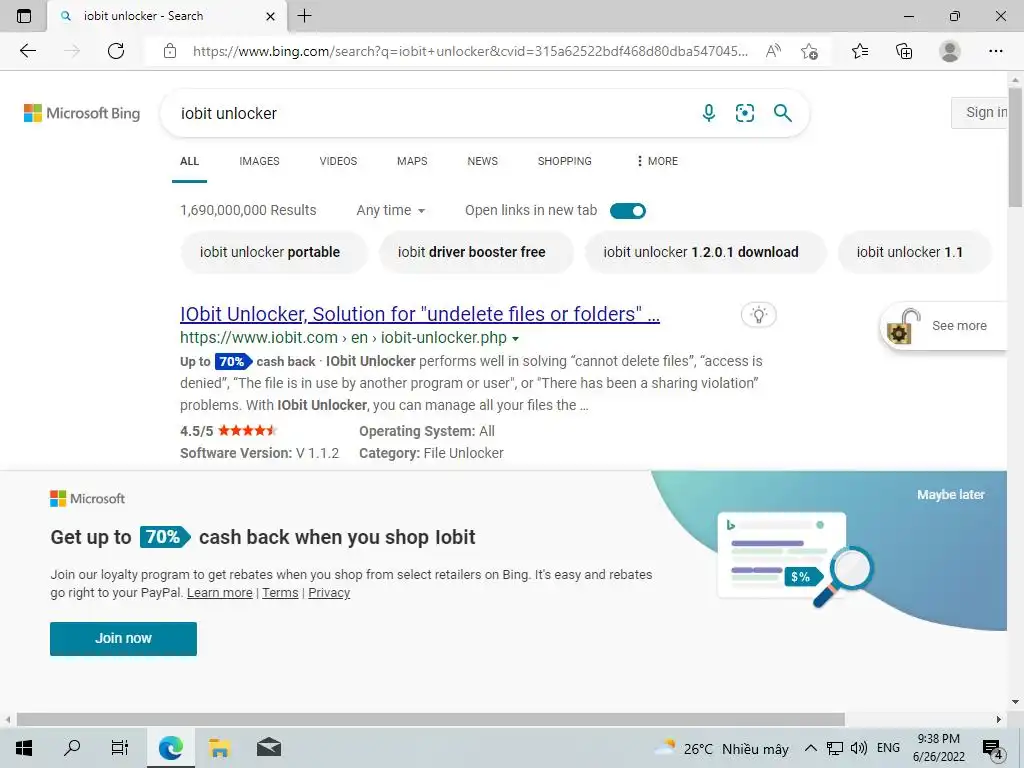Image resolution: width=1024 pixels, height=768 pixels.
Task: Add this page to favorites
Action: (x=809, y=51)
